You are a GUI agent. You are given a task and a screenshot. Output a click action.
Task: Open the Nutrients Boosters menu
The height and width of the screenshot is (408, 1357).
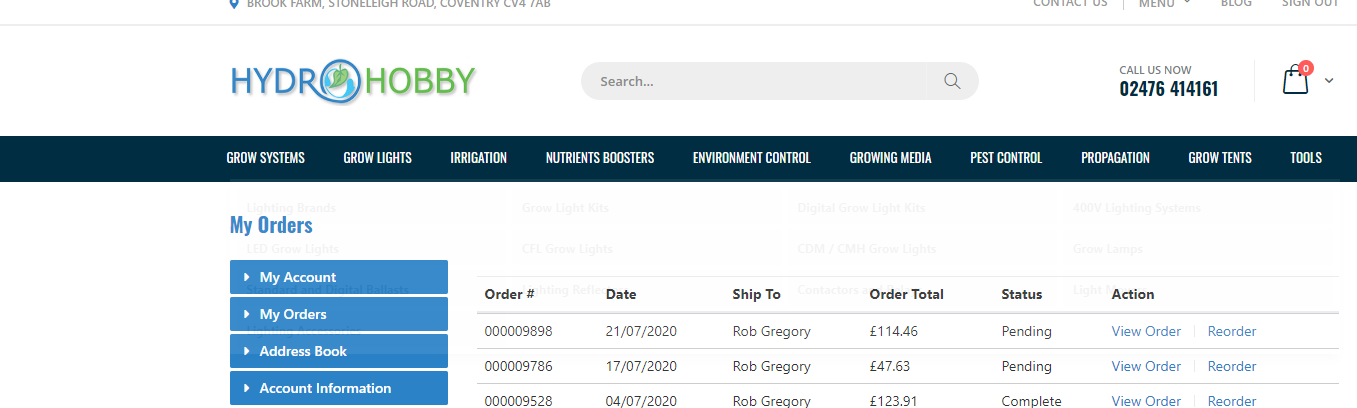(x=599, y=158)
